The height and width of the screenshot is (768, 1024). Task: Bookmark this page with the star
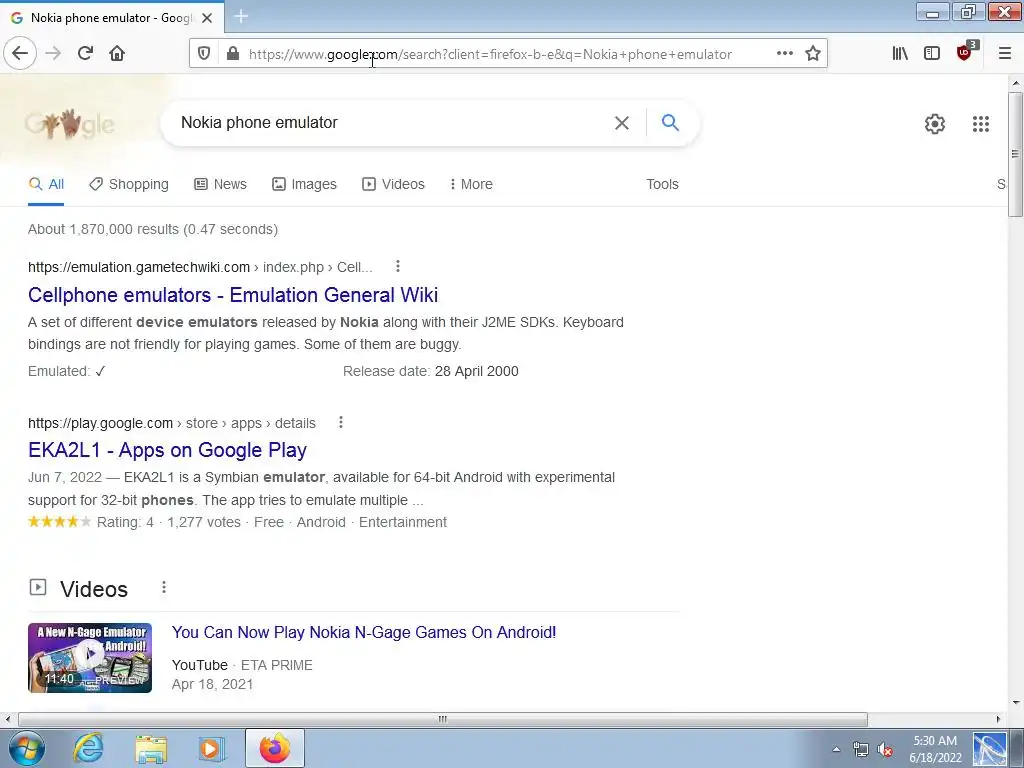(x=812, y=54)
